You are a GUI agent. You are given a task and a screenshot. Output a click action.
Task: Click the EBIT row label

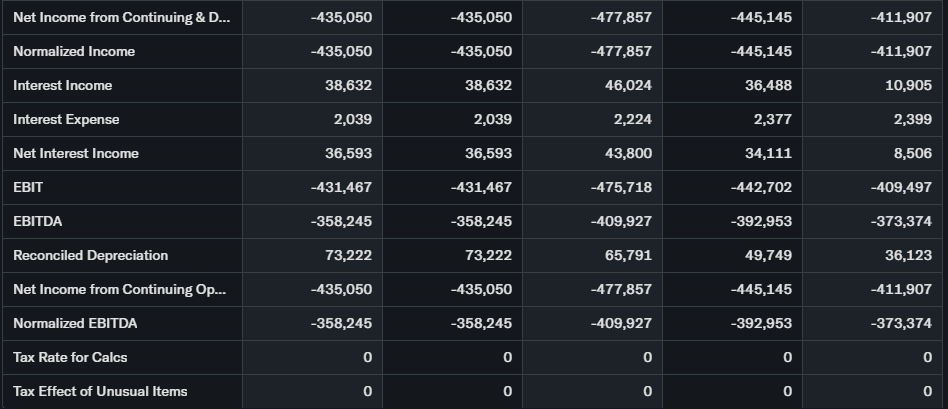(28, 188)
